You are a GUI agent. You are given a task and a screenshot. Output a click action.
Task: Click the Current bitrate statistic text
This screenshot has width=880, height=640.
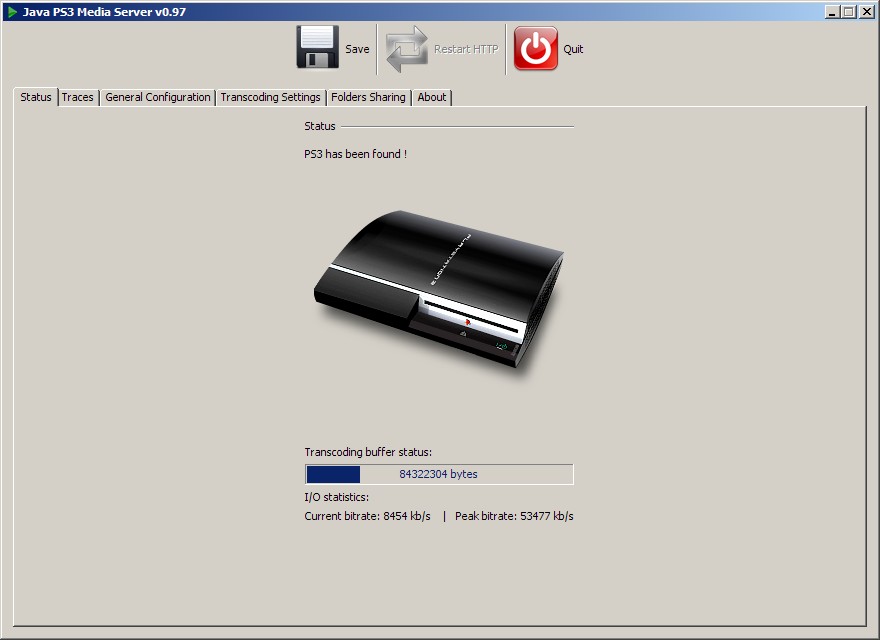click(x=367, y=516)
